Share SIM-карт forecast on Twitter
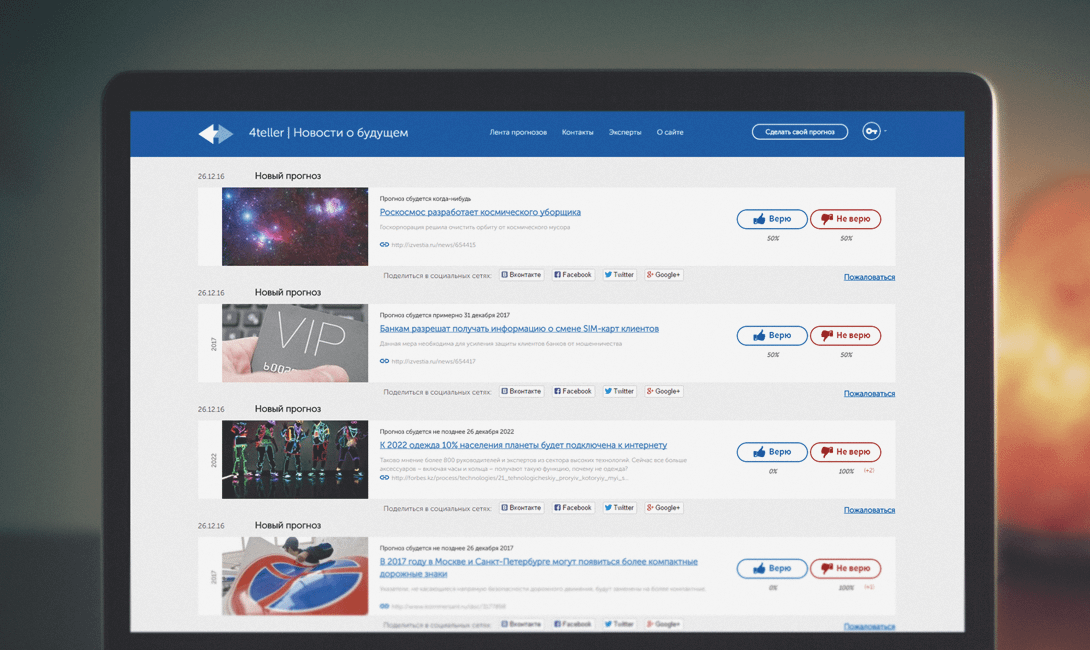 pyautogui.click(x=619, y=391)
